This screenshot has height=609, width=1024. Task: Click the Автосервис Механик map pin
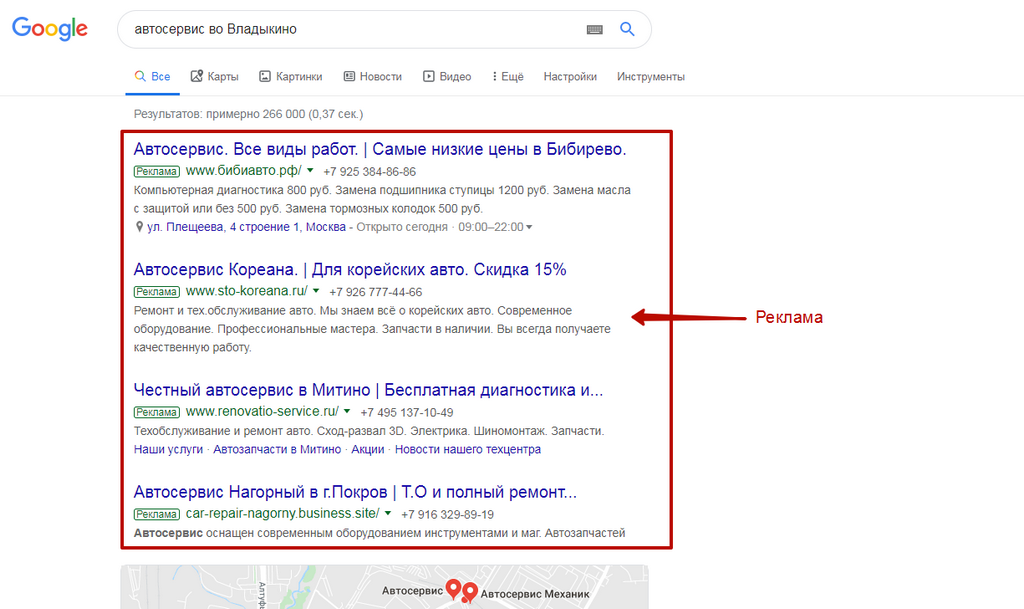(469, 591)
